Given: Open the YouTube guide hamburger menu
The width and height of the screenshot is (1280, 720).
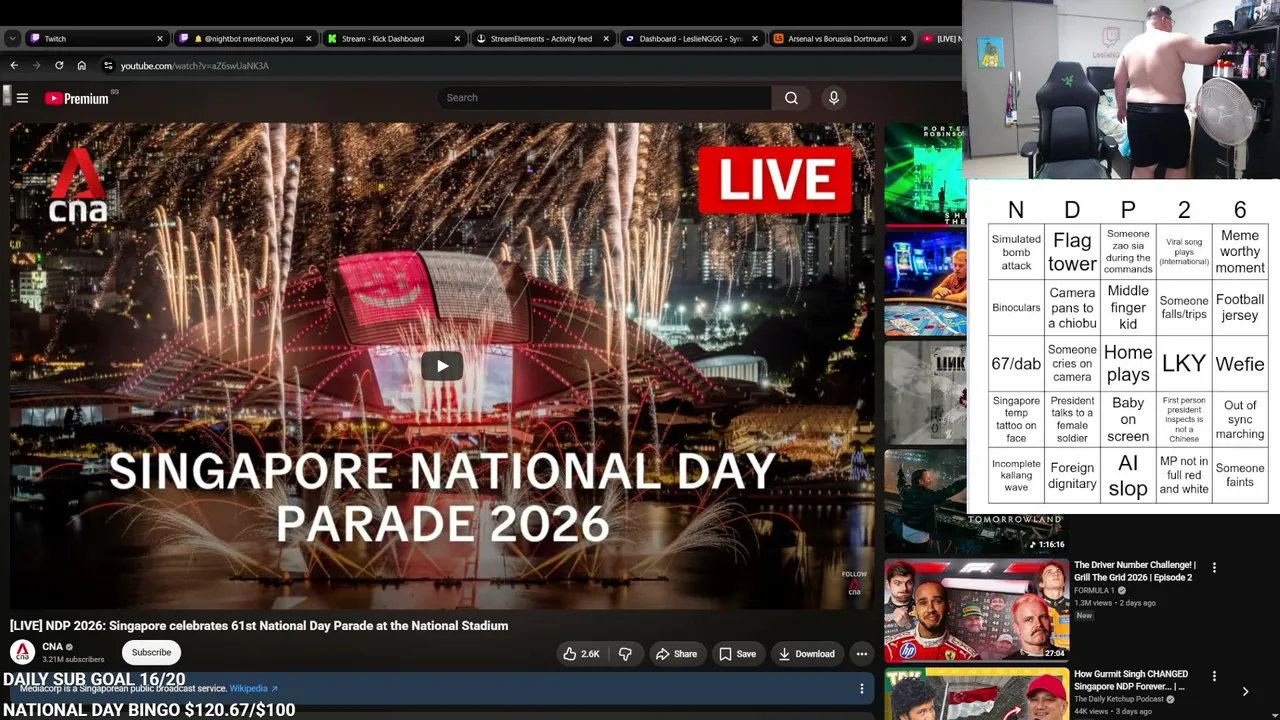Looking at the screenshot, I should pos(22,98).
